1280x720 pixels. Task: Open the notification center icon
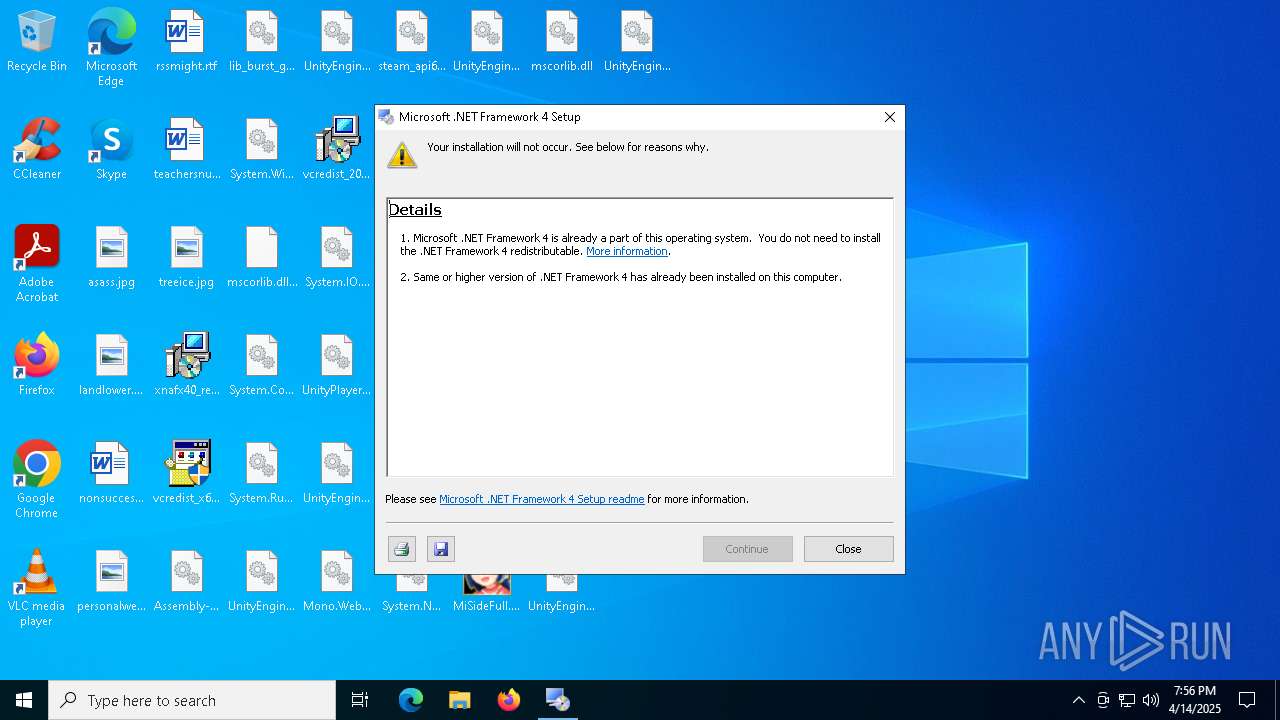pos(1247,700)
